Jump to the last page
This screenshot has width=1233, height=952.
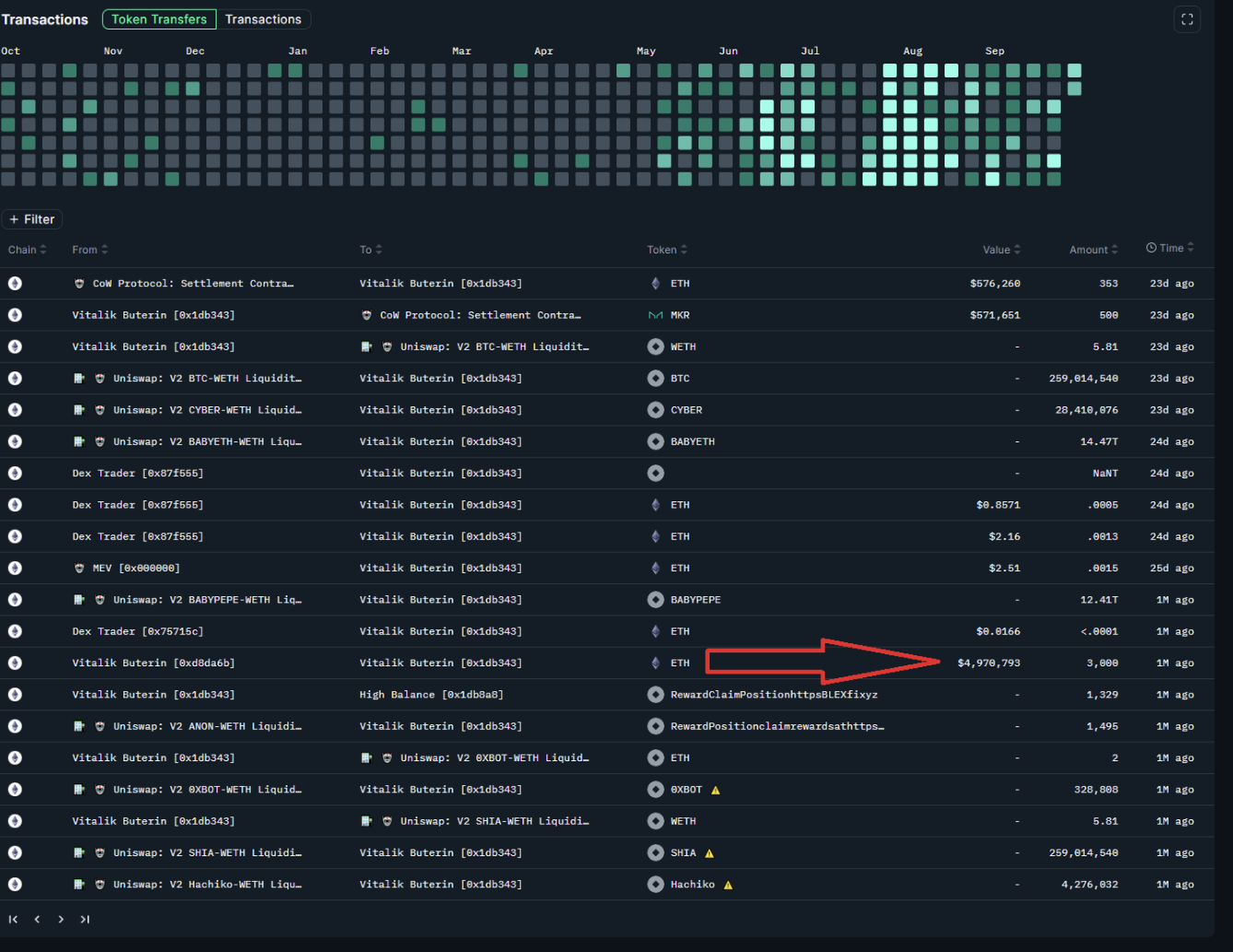coord(85,919)
